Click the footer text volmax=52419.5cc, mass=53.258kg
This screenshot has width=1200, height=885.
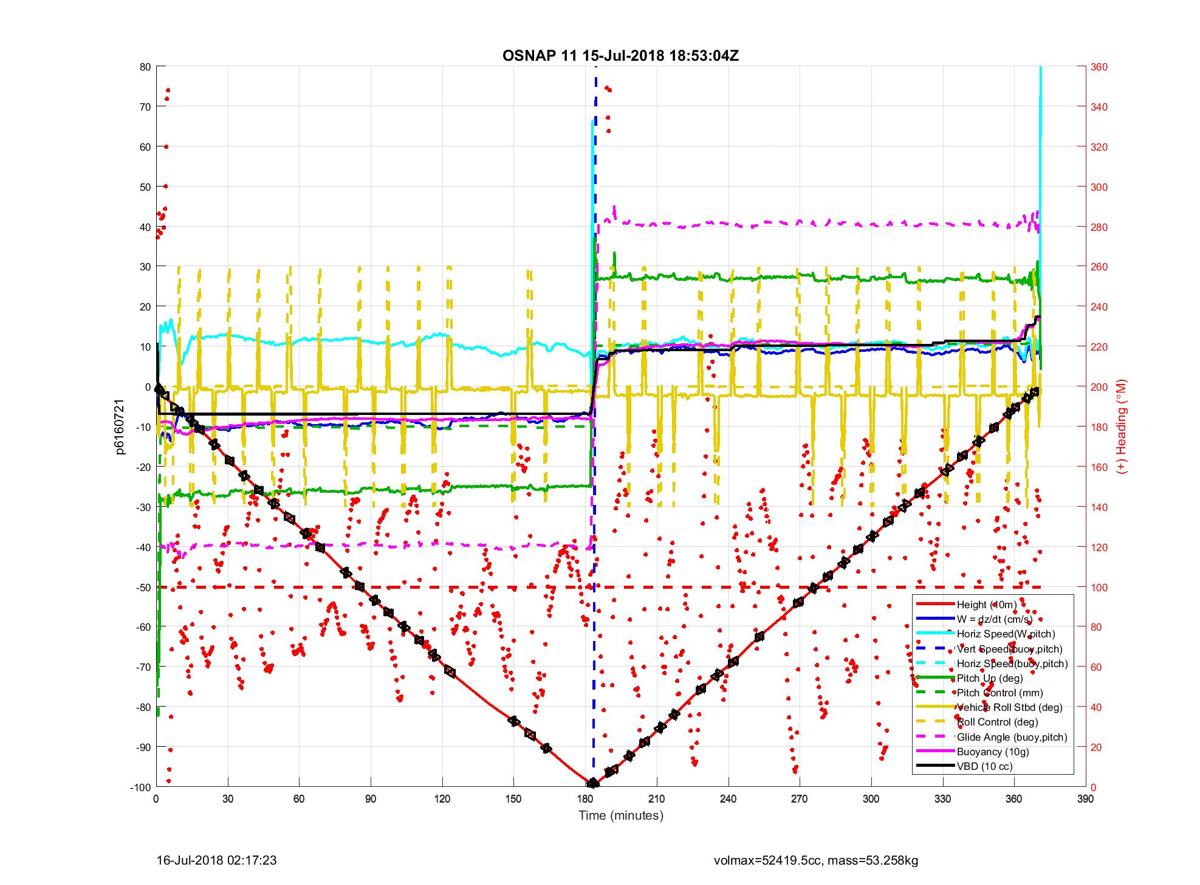pyautogui.click(x=816, y=859)
